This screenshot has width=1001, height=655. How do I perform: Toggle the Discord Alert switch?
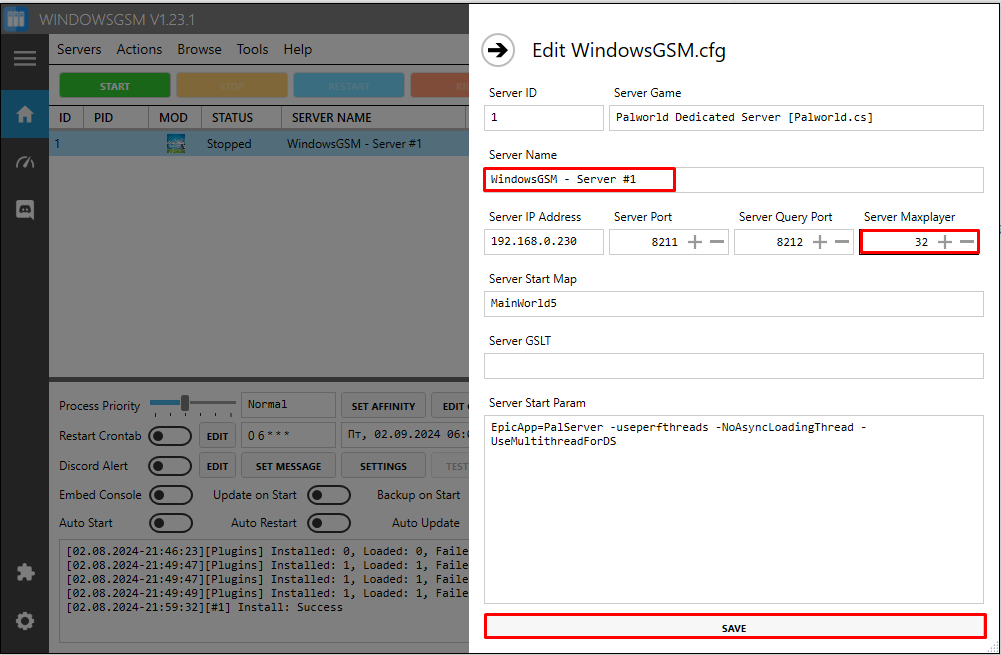170,466
